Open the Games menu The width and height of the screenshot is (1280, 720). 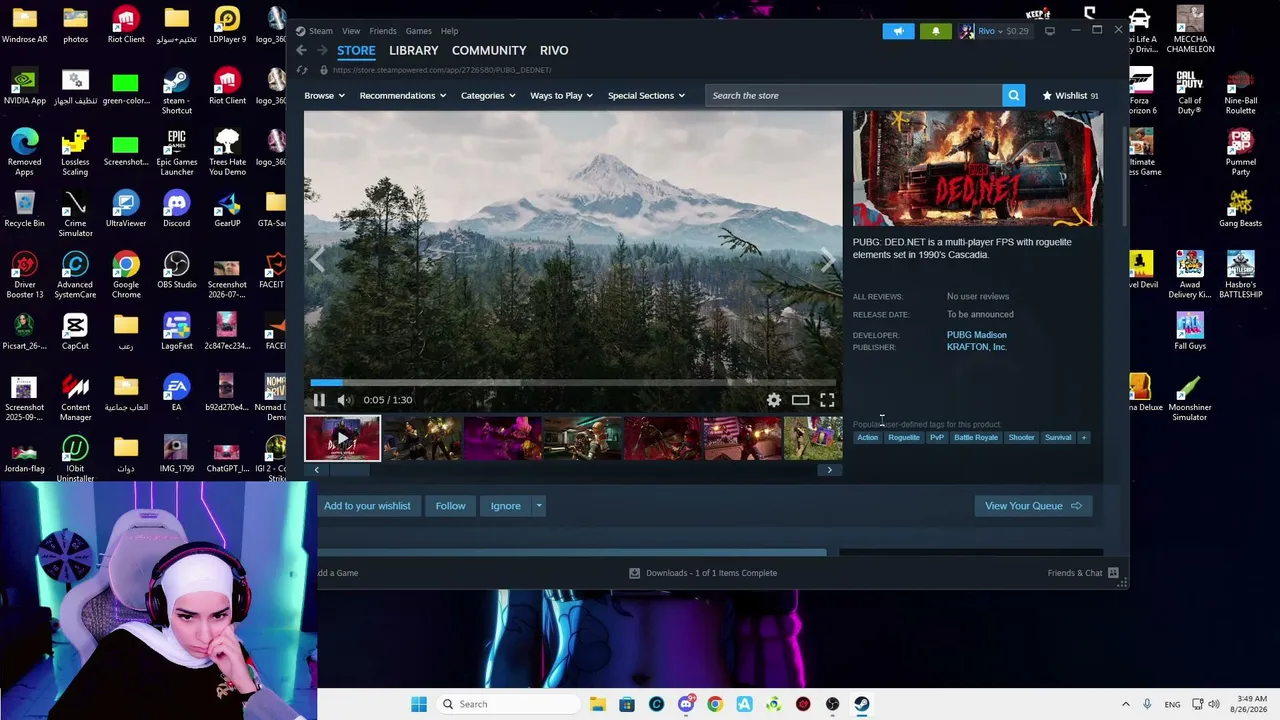(418, 31)
